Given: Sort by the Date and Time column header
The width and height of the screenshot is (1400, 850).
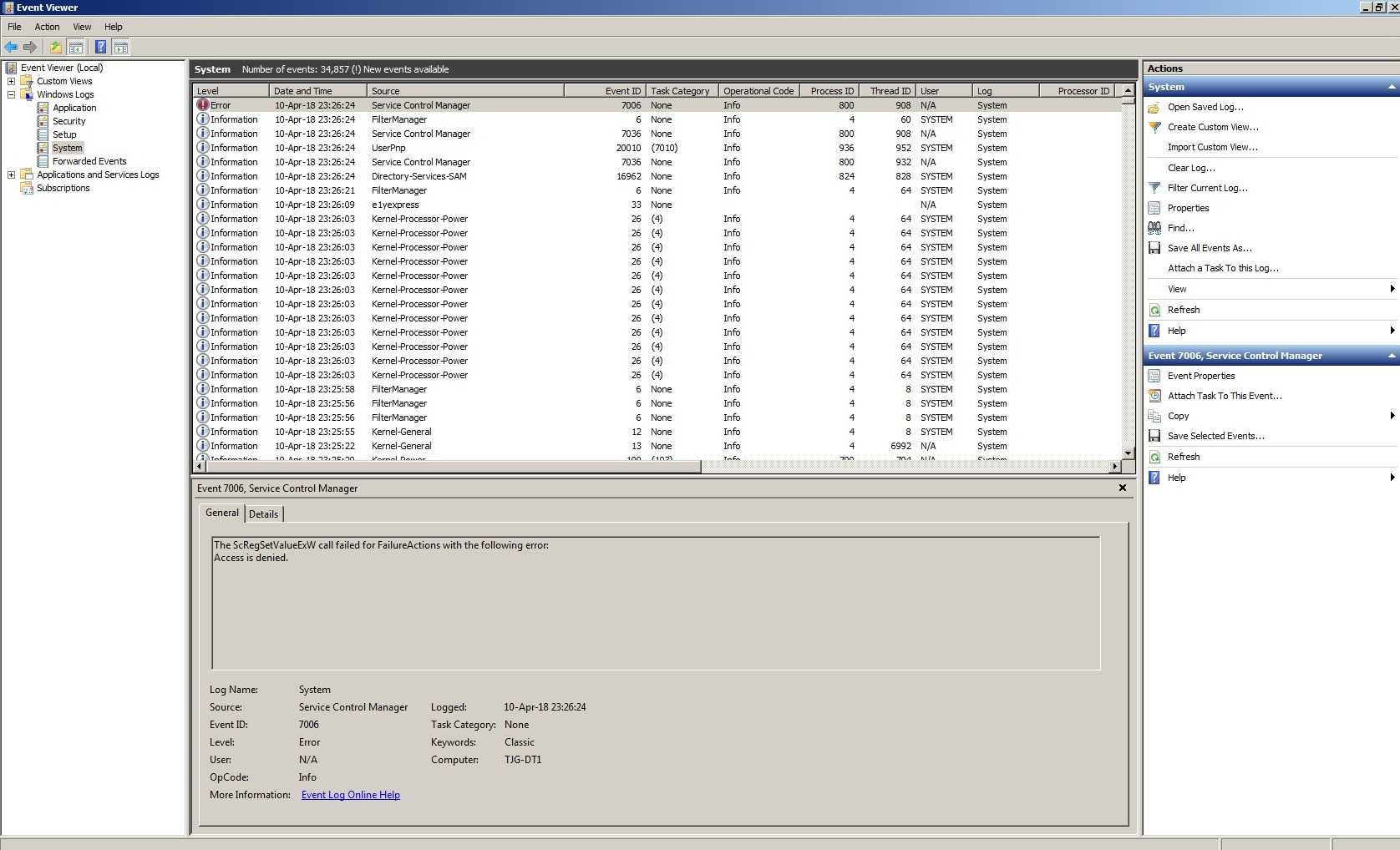Looking at the screenshot, I should tap(317, 90).
